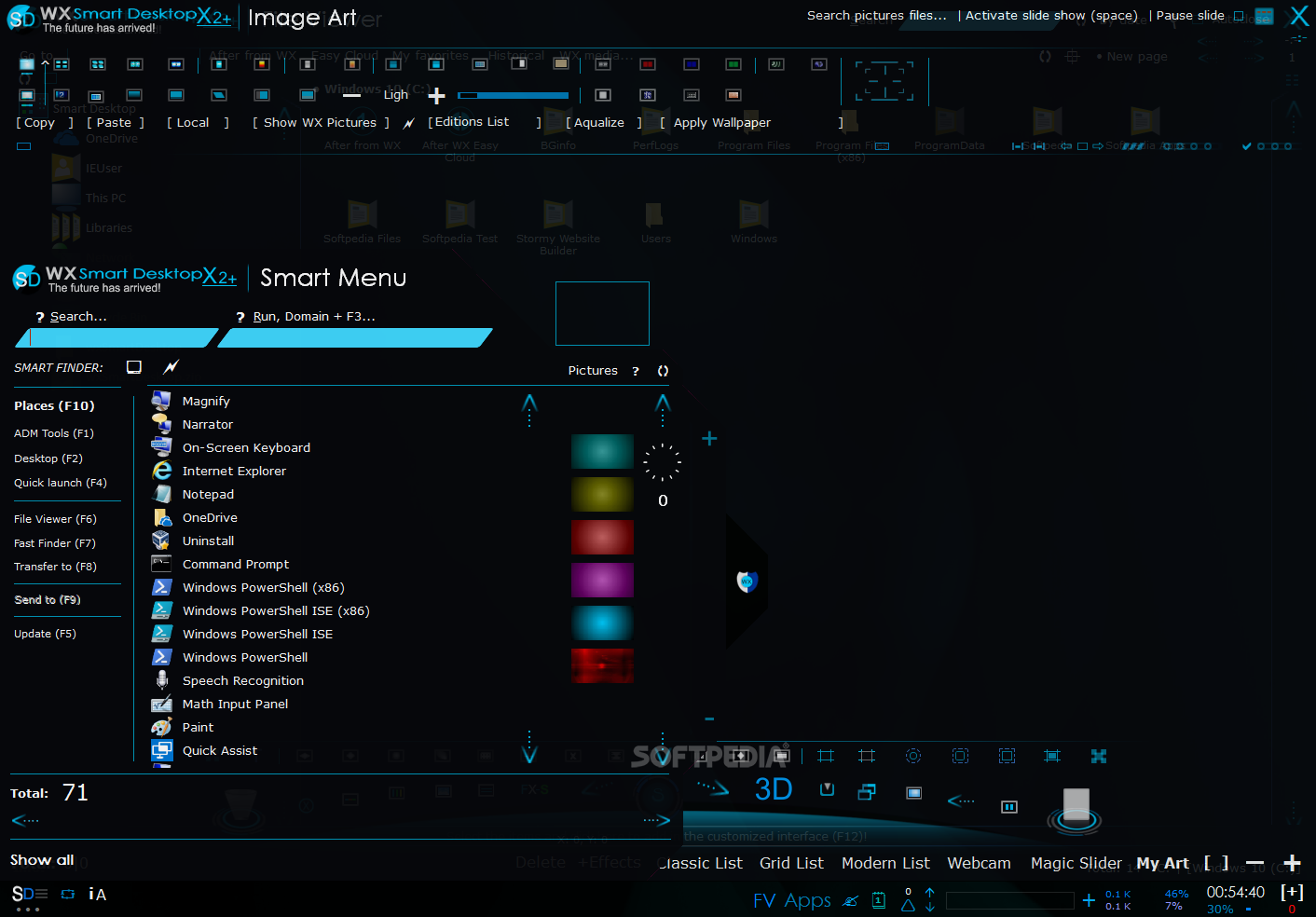Click the Run, Domain input bar
The image size is (1316, 917).
tap(355, 337)
